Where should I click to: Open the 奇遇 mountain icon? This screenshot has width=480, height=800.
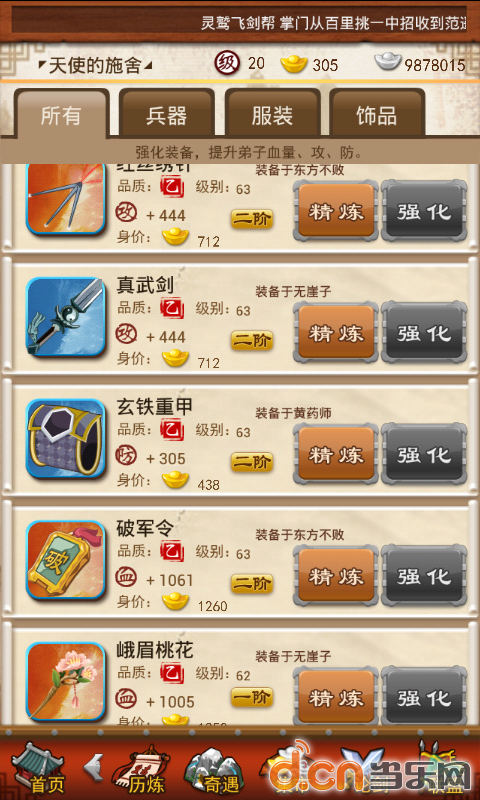tap(214, 770)
